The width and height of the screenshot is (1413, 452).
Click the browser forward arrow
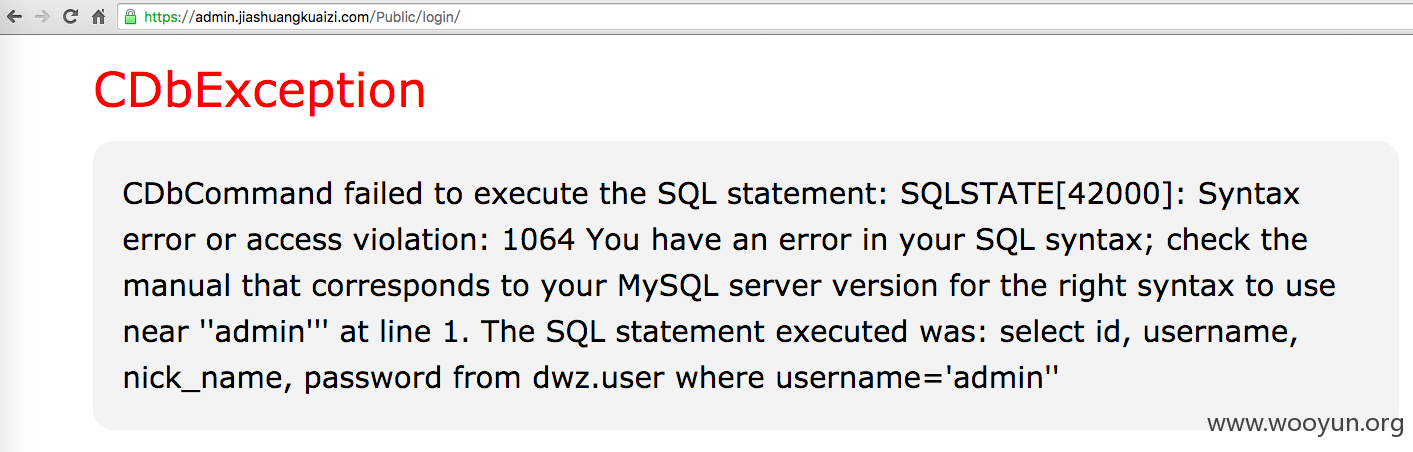coord(42,17)
